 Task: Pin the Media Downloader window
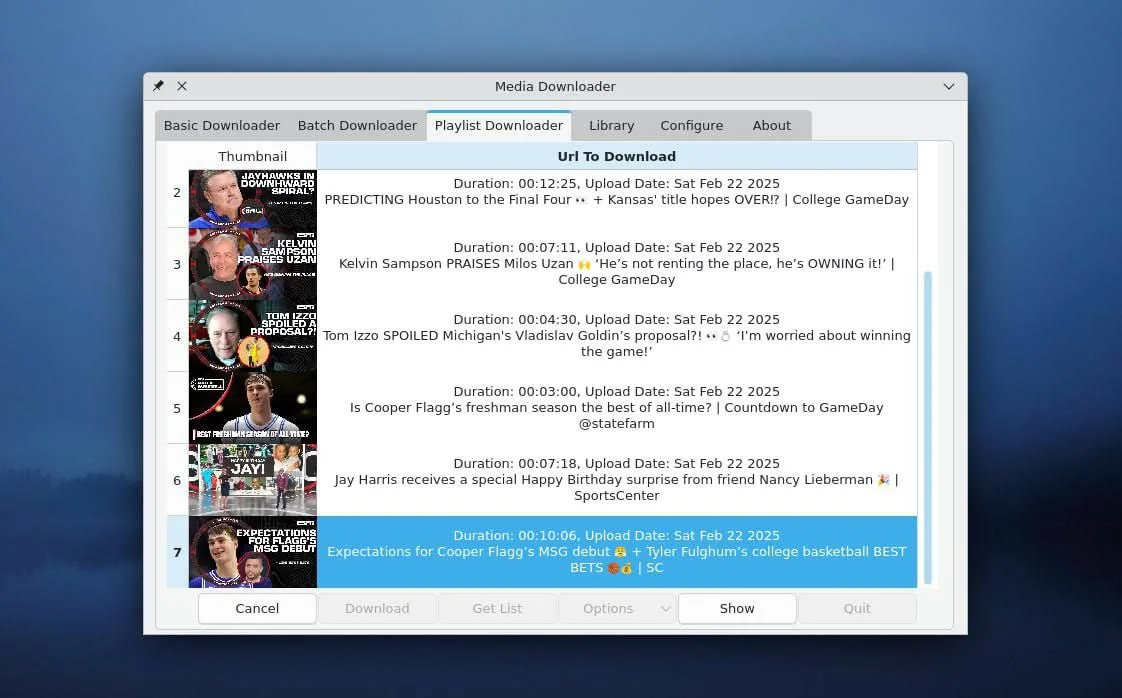(x=158, y=87)
